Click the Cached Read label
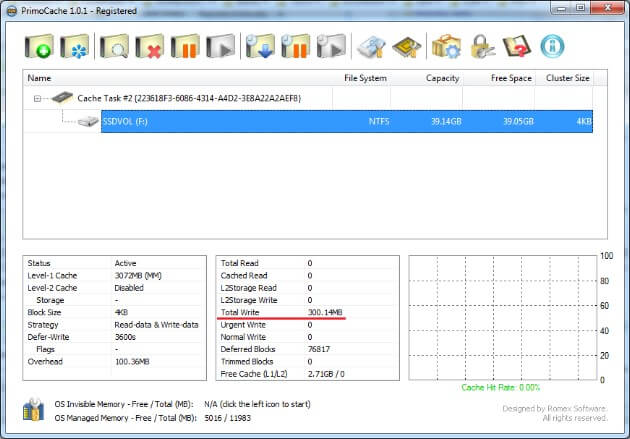This screenshot has height=439, width=630. click(x=244, y=276)
